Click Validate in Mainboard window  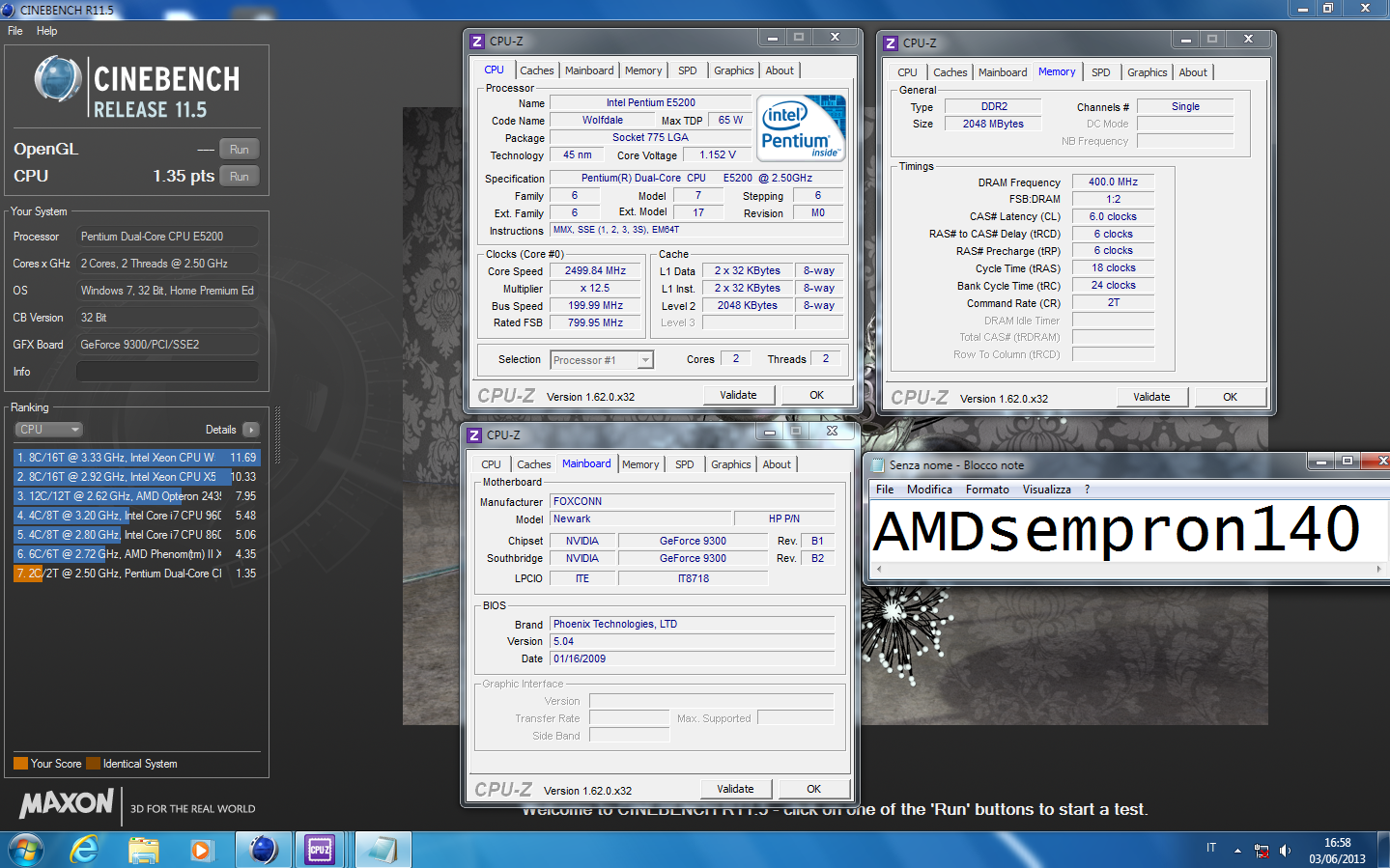[735, 789]
